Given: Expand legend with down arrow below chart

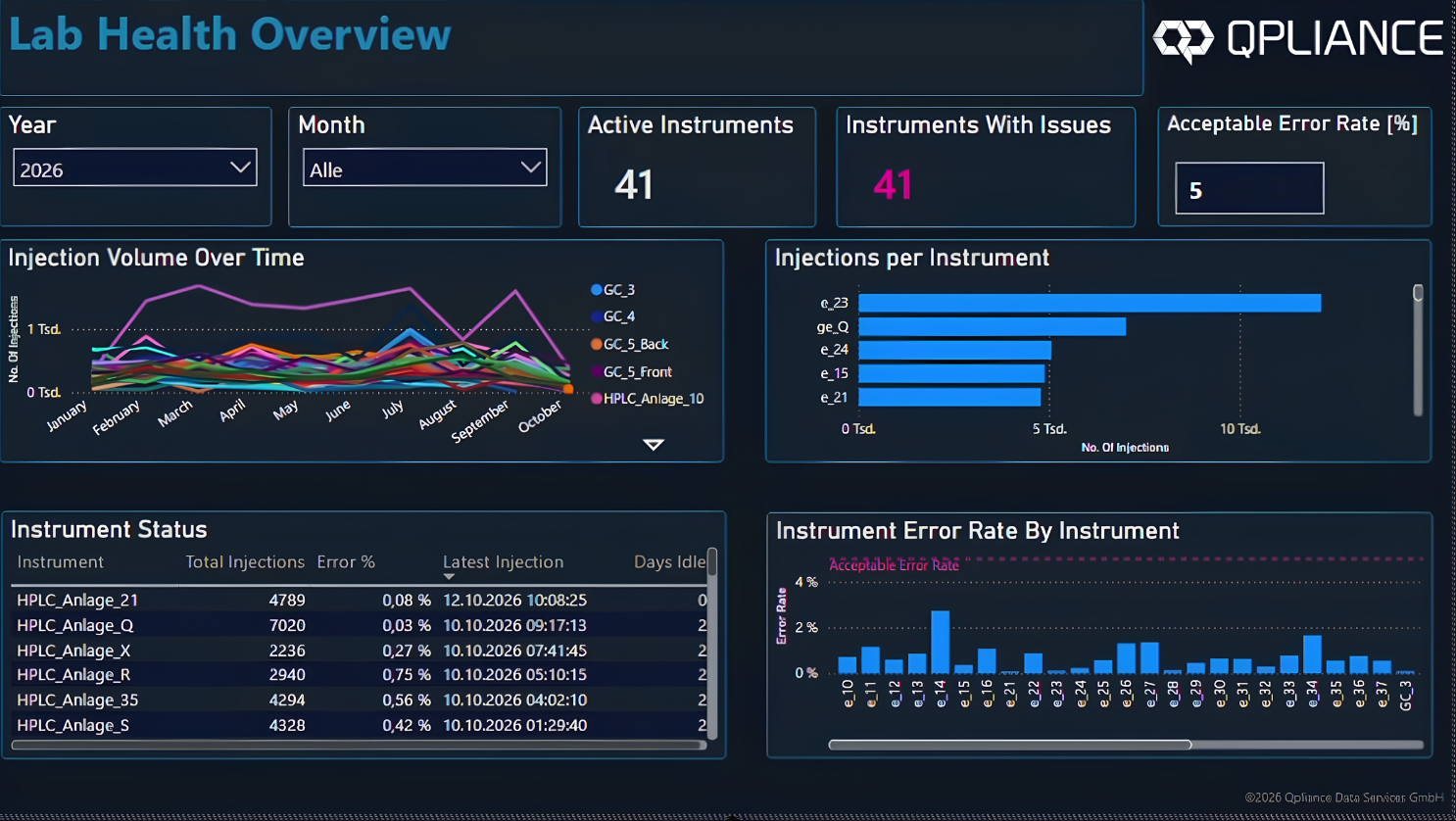Looking at the screenshot, I should 654,445.
